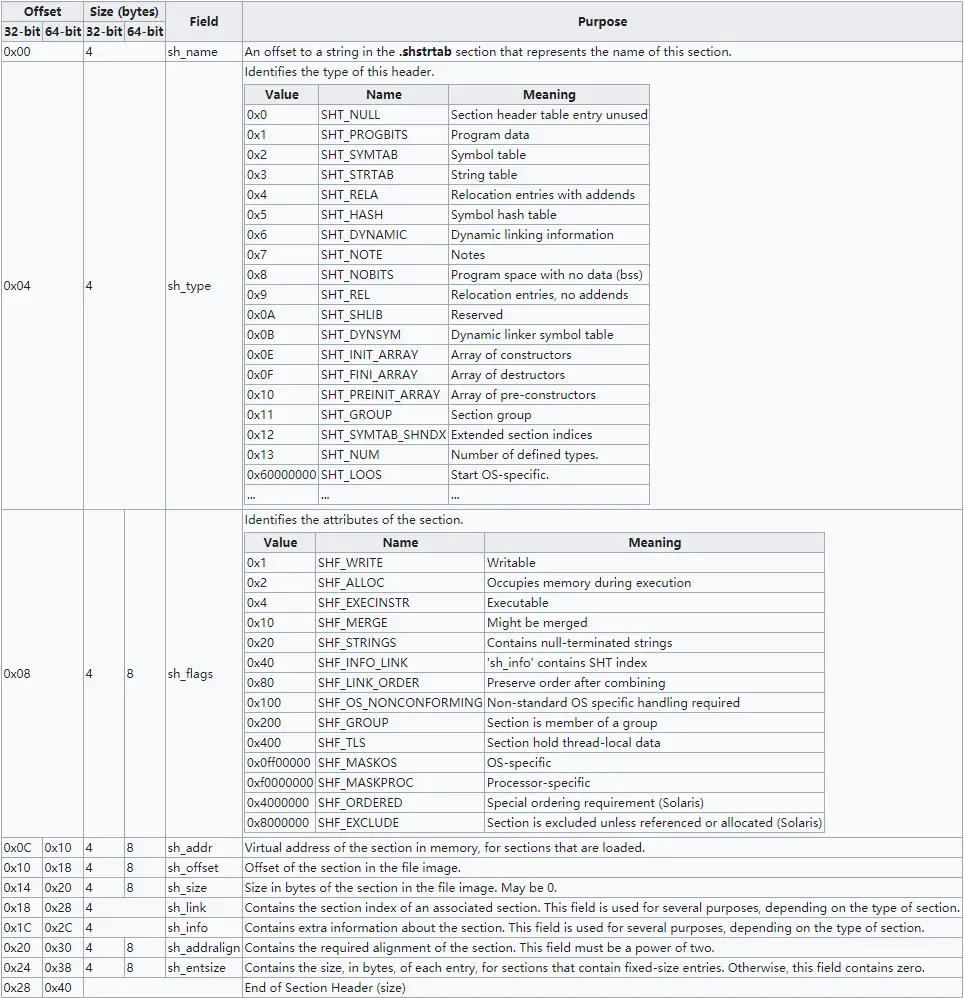Click the SHT_DYNSYM name cell

pos(383,335)
